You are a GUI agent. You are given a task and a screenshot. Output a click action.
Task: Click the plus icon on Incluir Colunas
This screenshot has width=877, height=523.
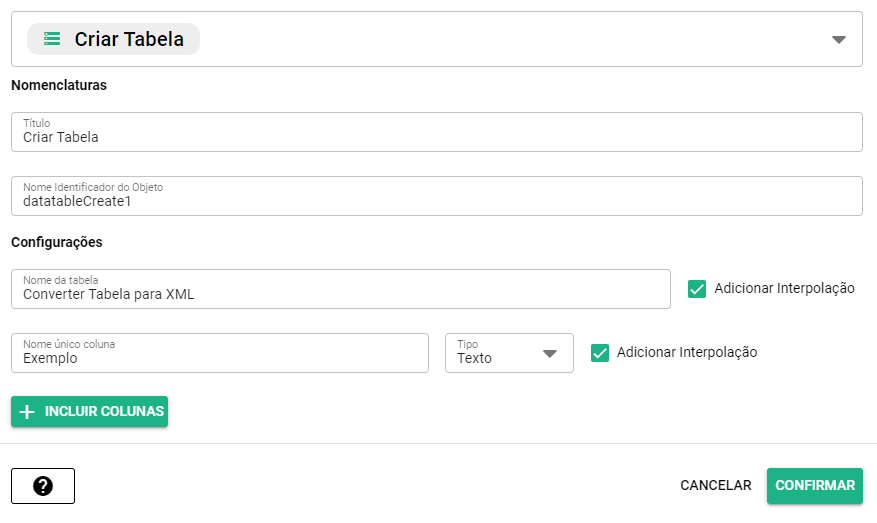[27, 412]
